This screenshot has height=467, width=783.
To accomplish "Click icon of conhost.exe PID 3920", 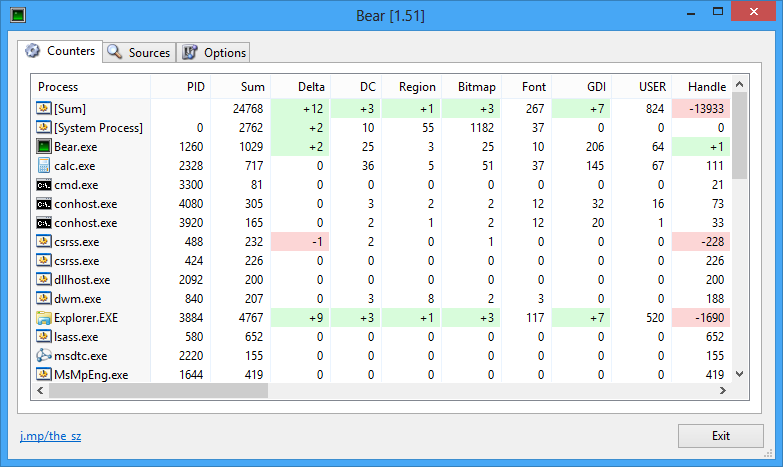I will (x=43, y=223).
